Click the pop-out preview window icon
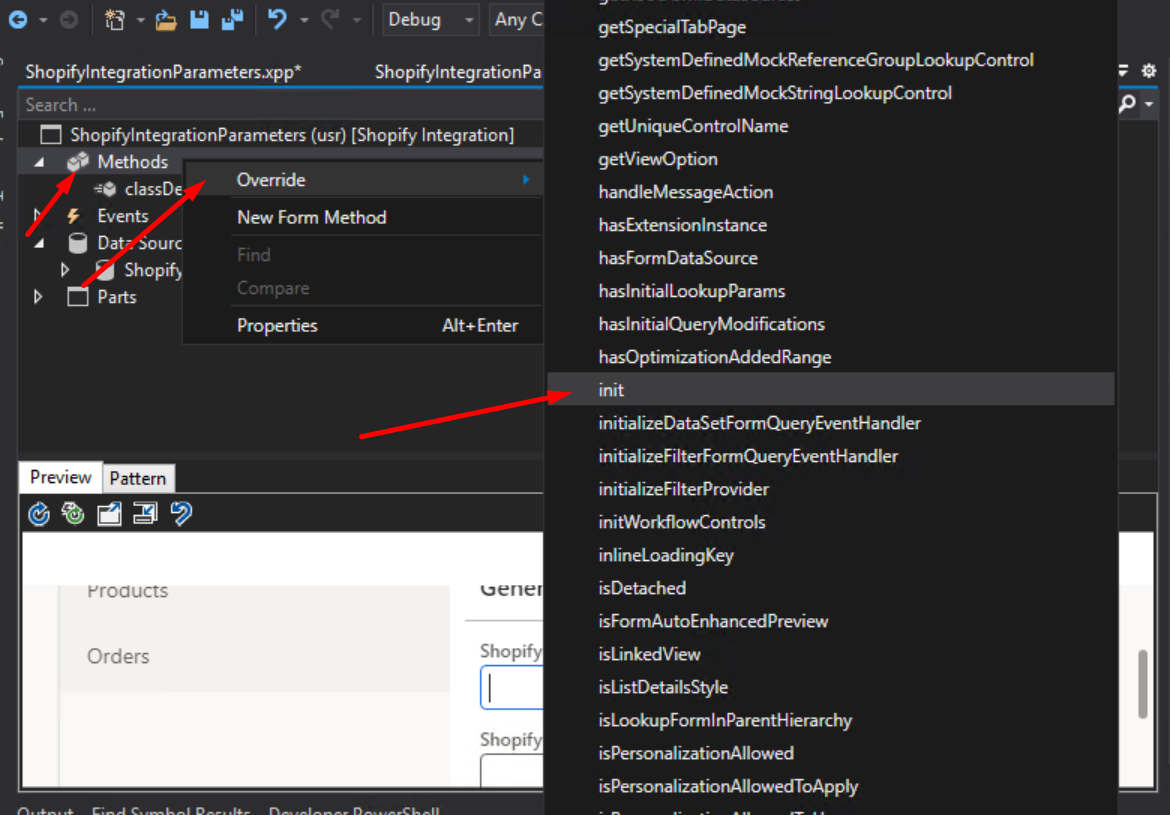Screen dimensions: 1170x815 [x=109, y=513]
